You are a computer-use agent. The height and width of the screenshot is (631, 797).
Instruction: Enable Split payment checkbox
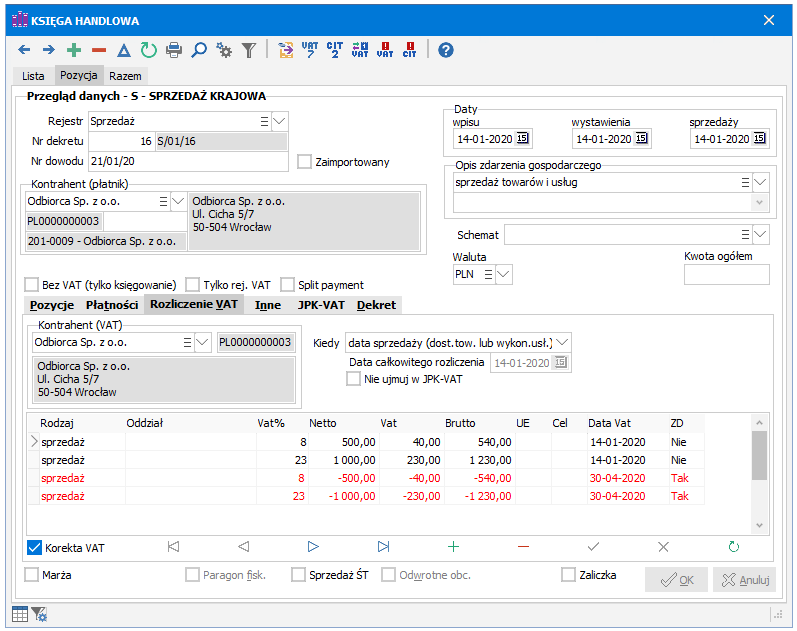tap(287, 285)
